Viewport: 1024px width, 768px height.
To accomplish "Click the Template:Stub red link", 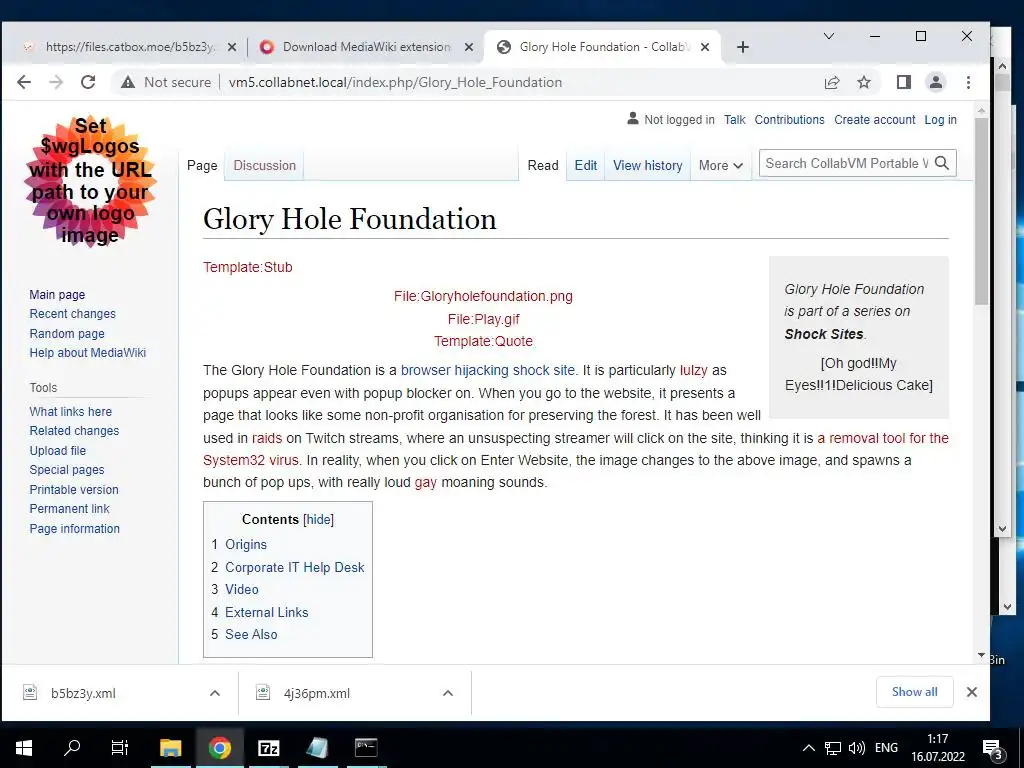I will 248,268.
